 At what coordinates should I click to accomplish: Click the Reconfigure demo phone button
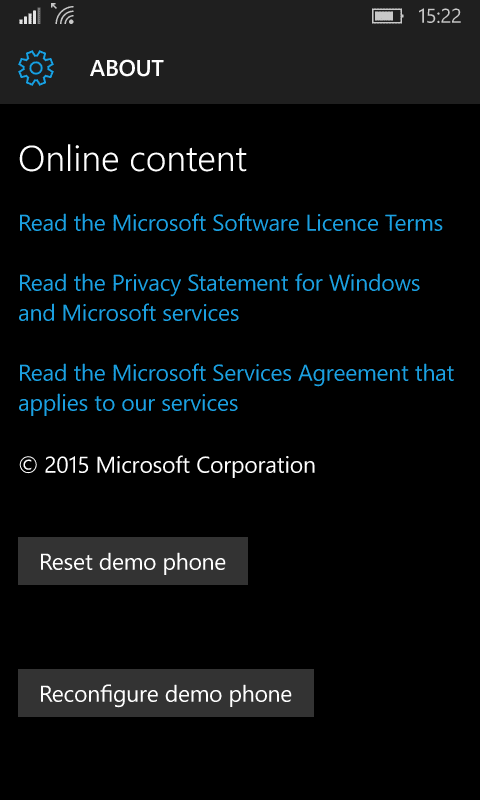click(166, 693)
